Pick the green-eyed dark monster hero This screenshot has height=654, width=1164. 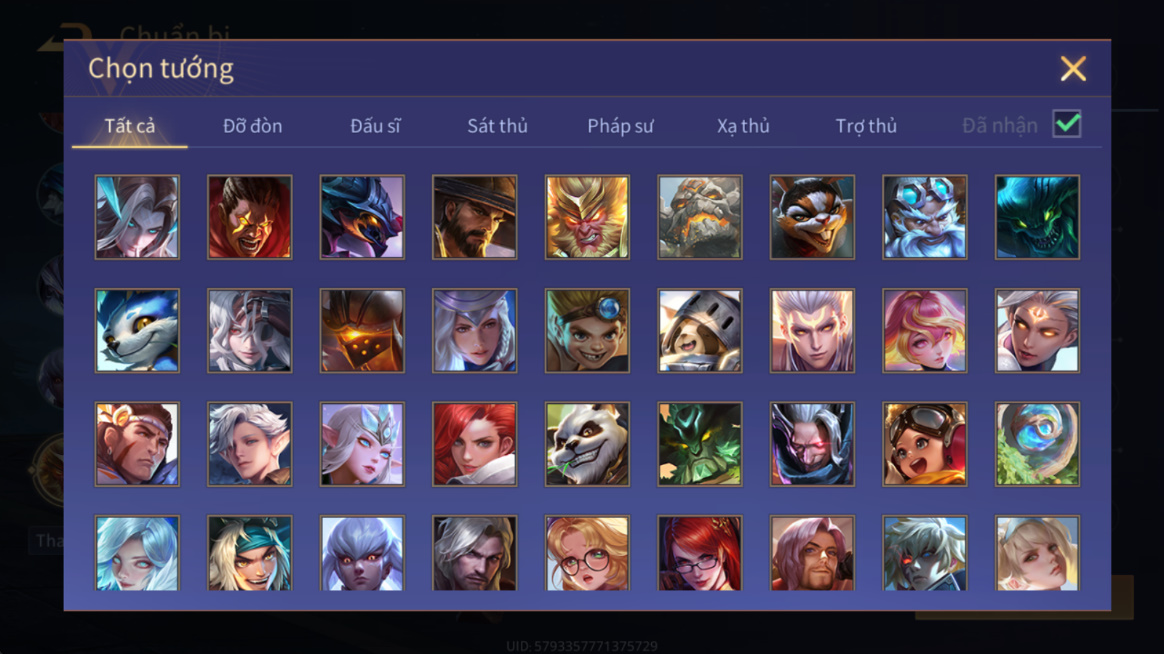[x=1037, y=217]
